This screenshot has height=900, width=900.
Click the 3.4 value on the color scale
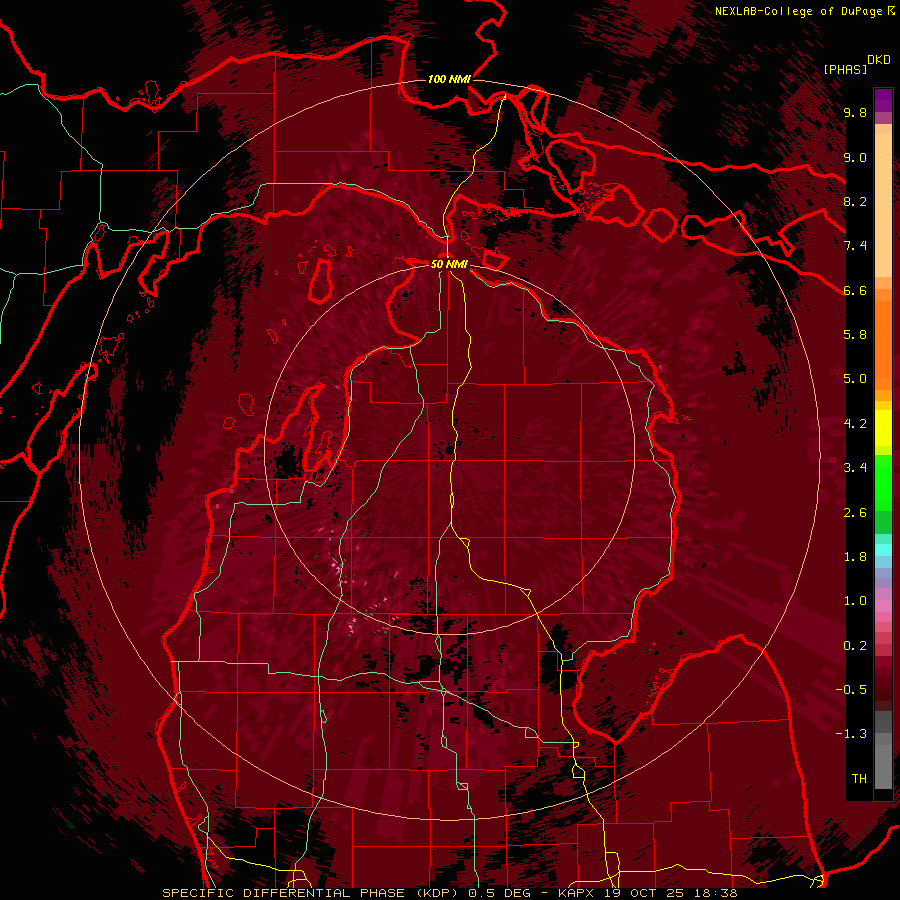click(x=855, y=468)
